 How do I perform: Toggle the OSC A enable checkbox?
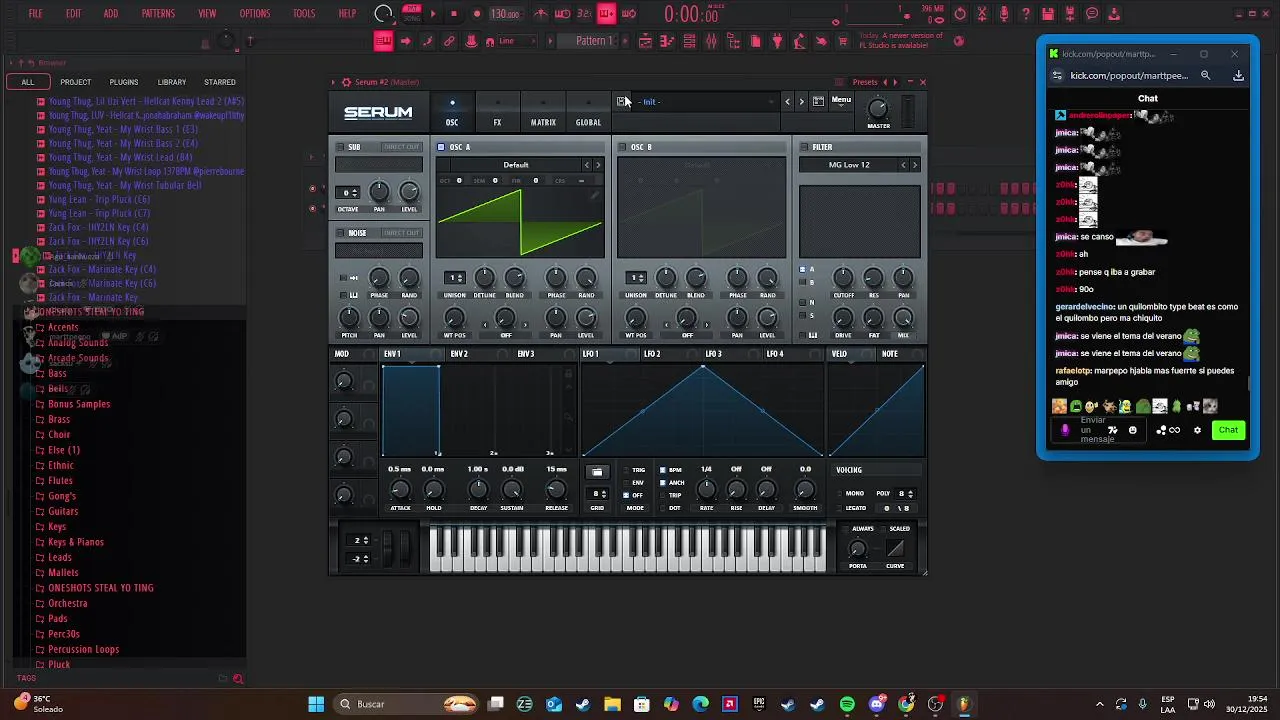tap(441, 147)
